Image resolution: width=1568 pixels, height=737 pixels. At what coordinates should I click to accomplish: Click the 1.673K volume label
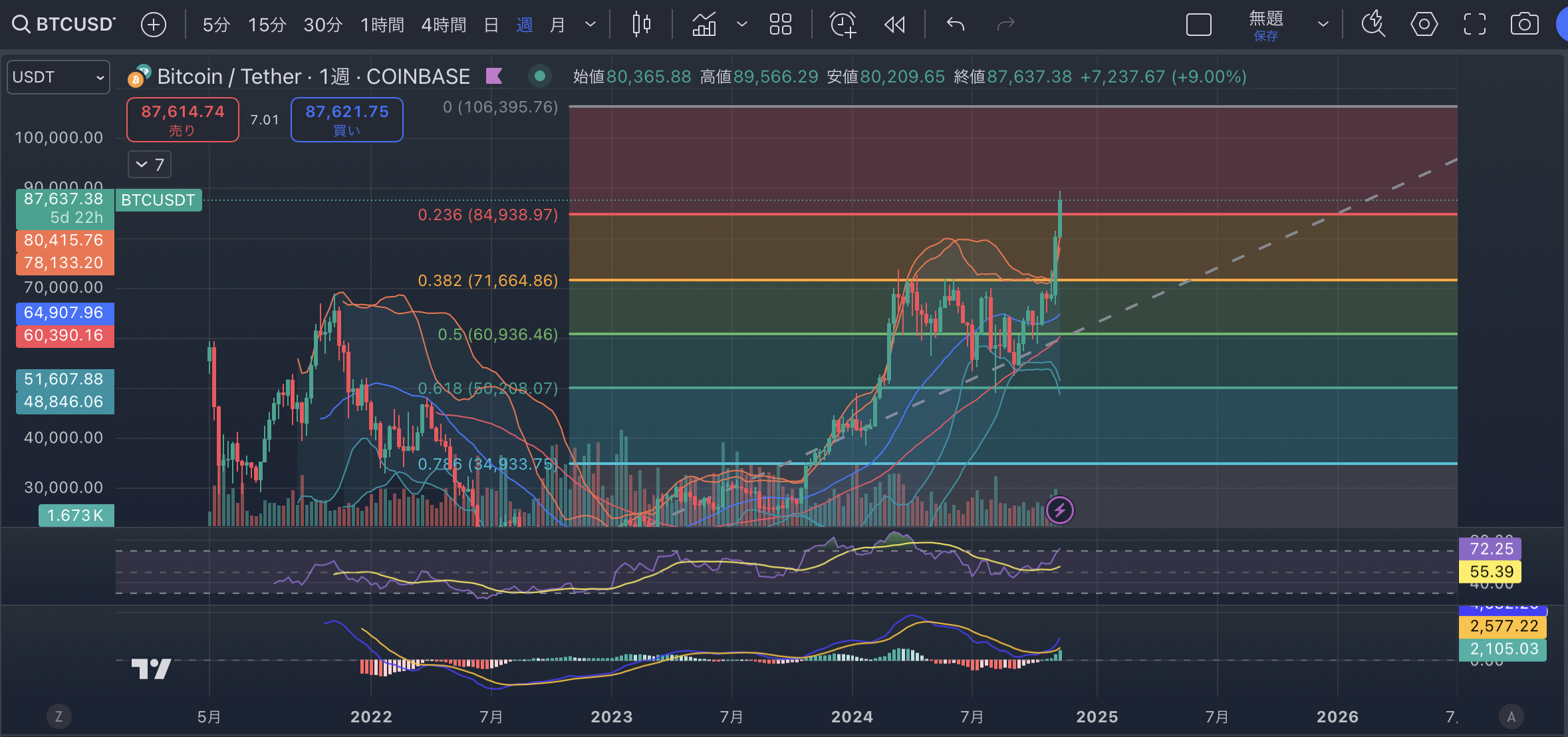pyautogui.click(x=76, y=516)
